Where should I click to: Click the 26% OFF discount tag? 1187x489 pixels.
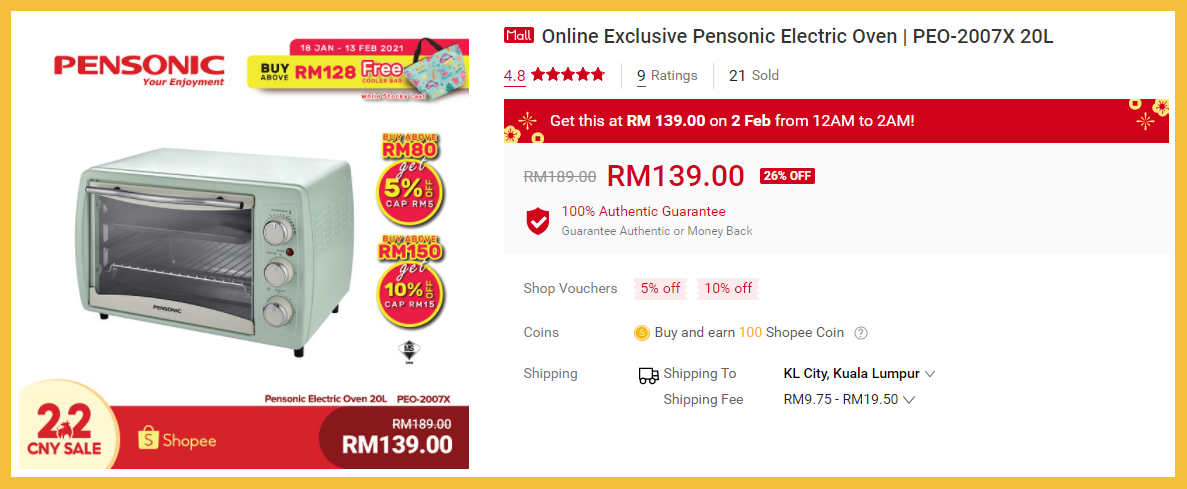787,176
